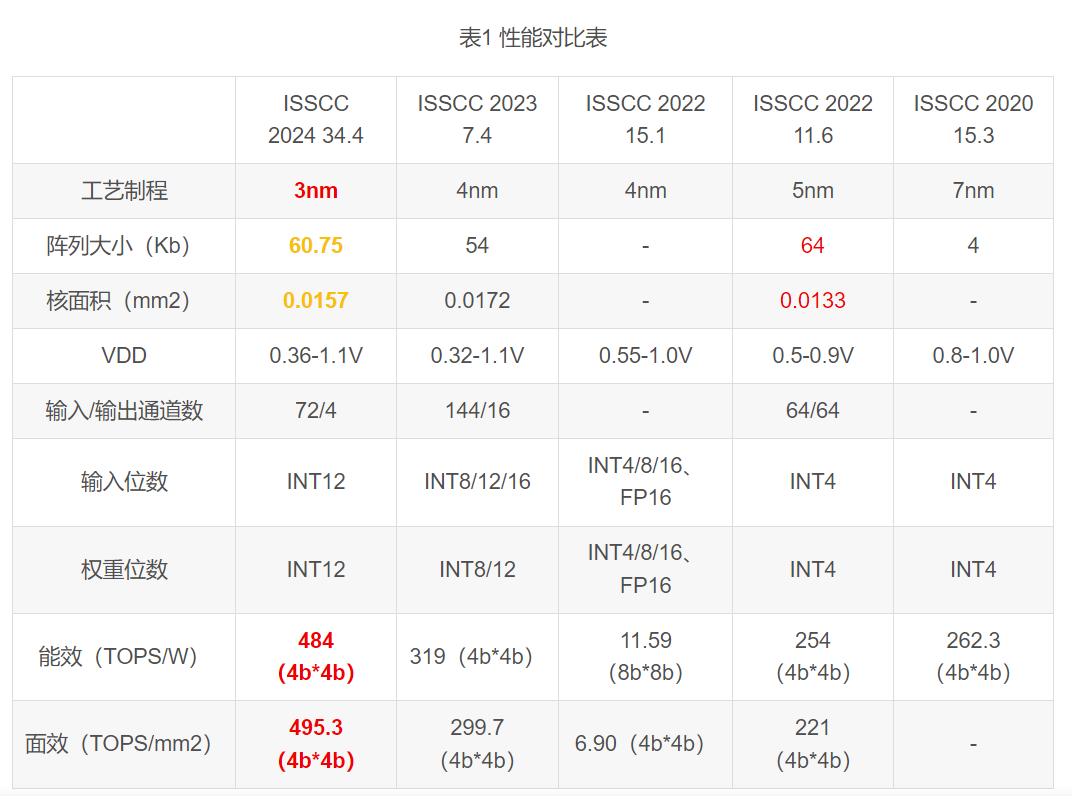Select the 221 (4b*4b) cell
1072x798 pixels.
coord(813,744)
